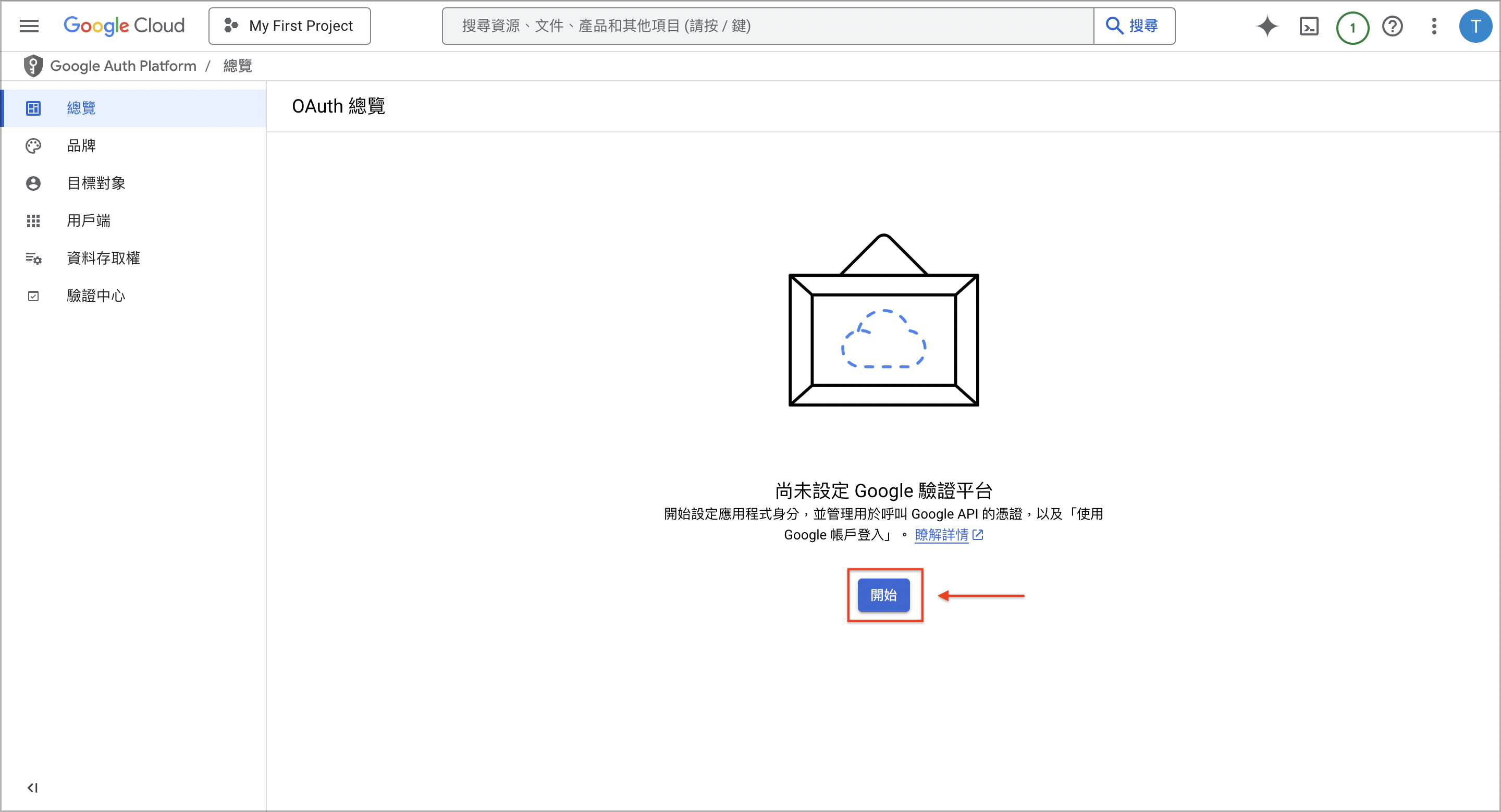Click the OAuth 總覽 heading

point(338,106)
